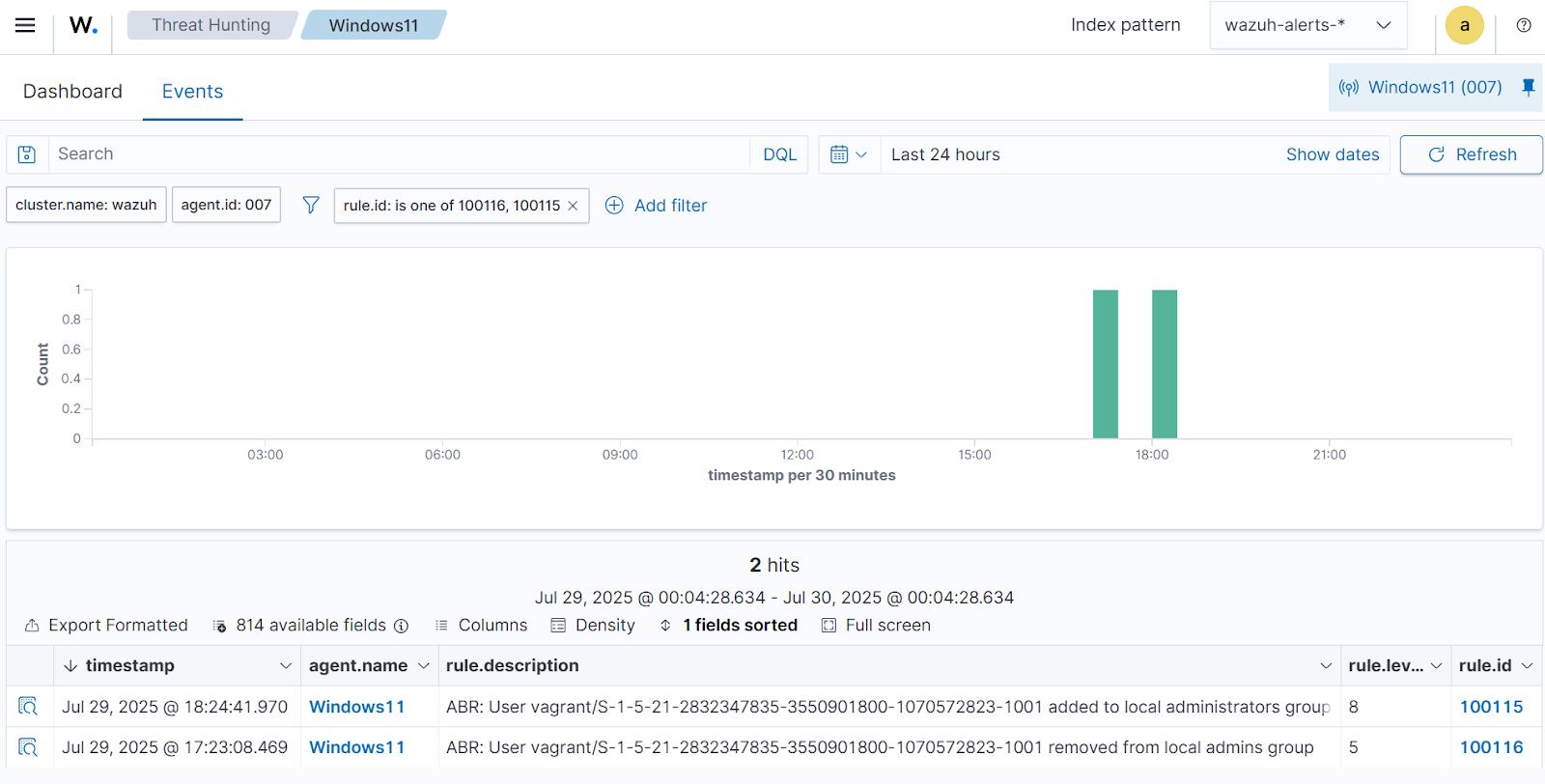Open the hamburger navigation menu
The width and height of the screenshot is (1545, 784).
[25, 25]
